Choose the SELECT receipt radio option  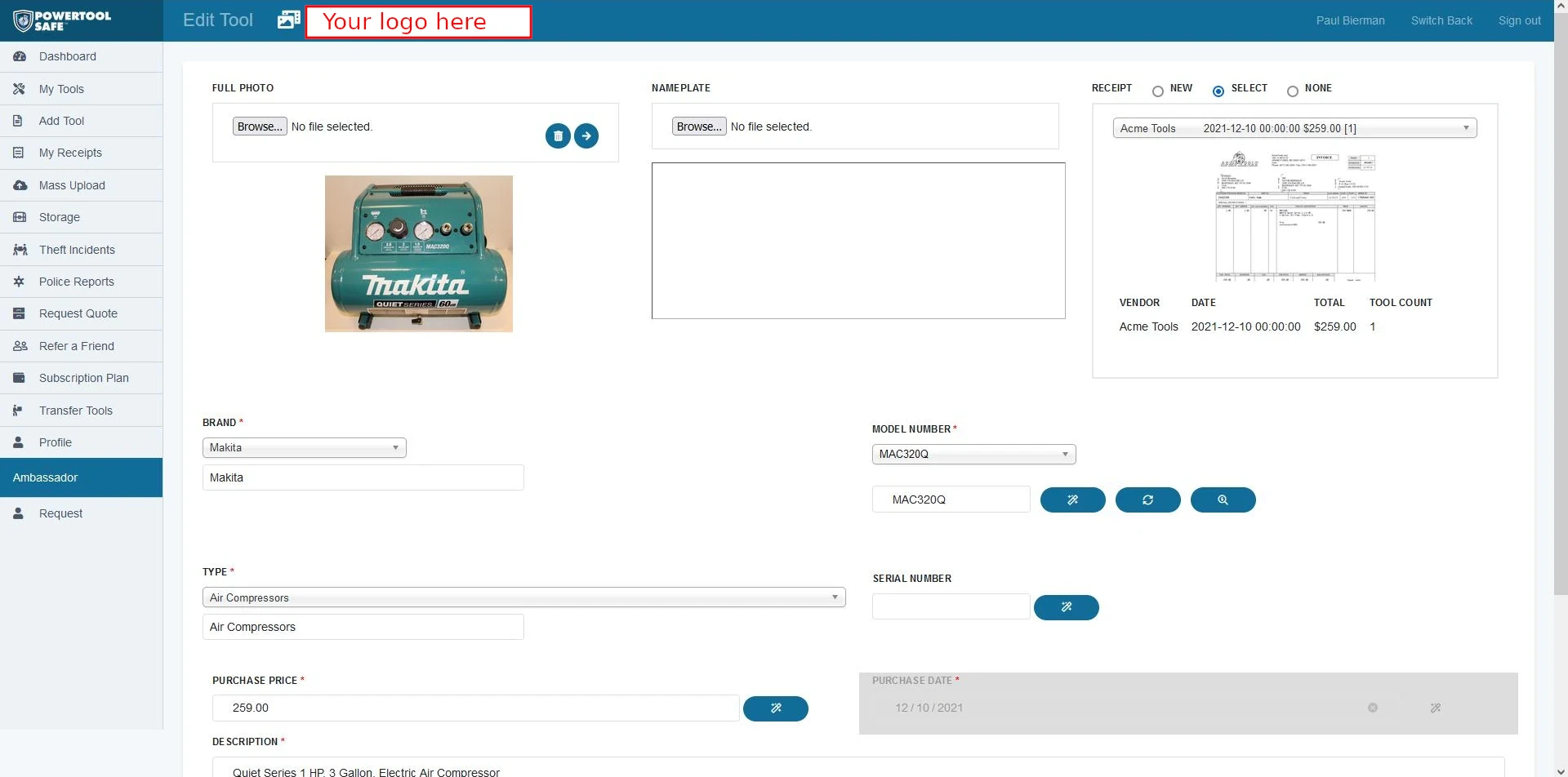[1218, 91]
